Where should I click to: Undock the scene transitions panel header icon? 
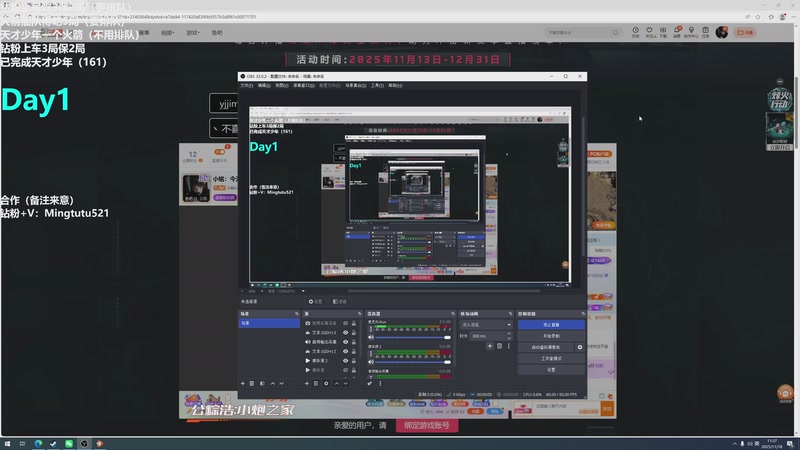coord(510,314)
